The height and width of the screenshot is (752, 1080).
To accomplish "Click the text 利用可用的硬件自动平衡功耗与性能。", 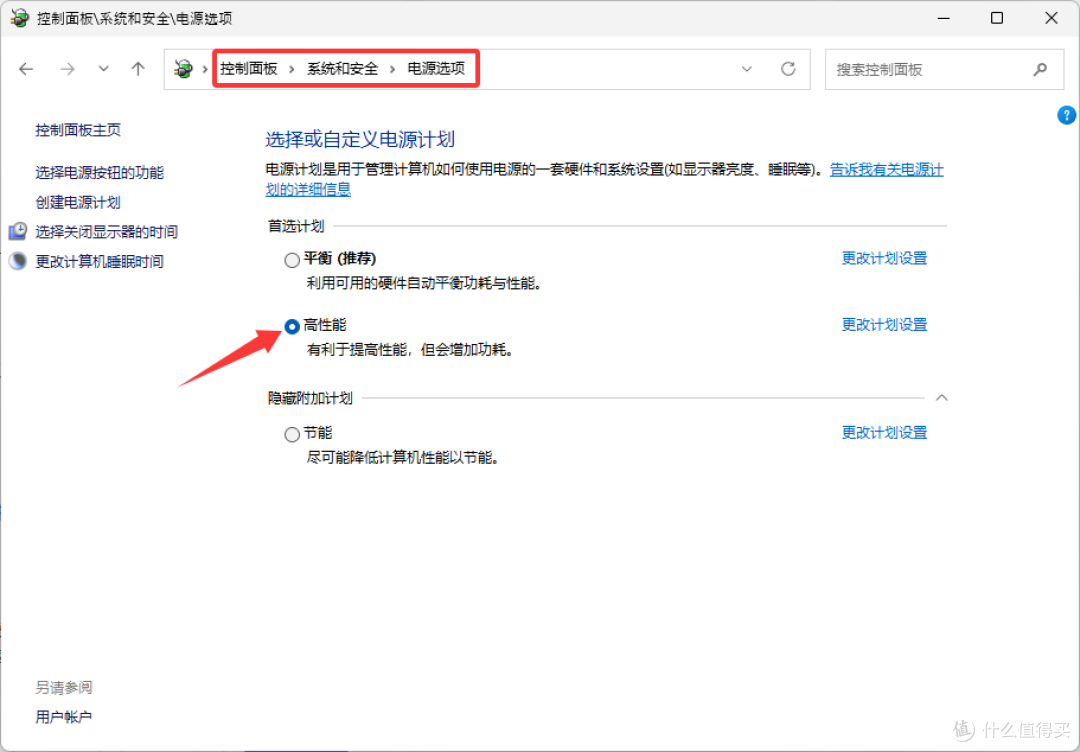I will point(424,283).
